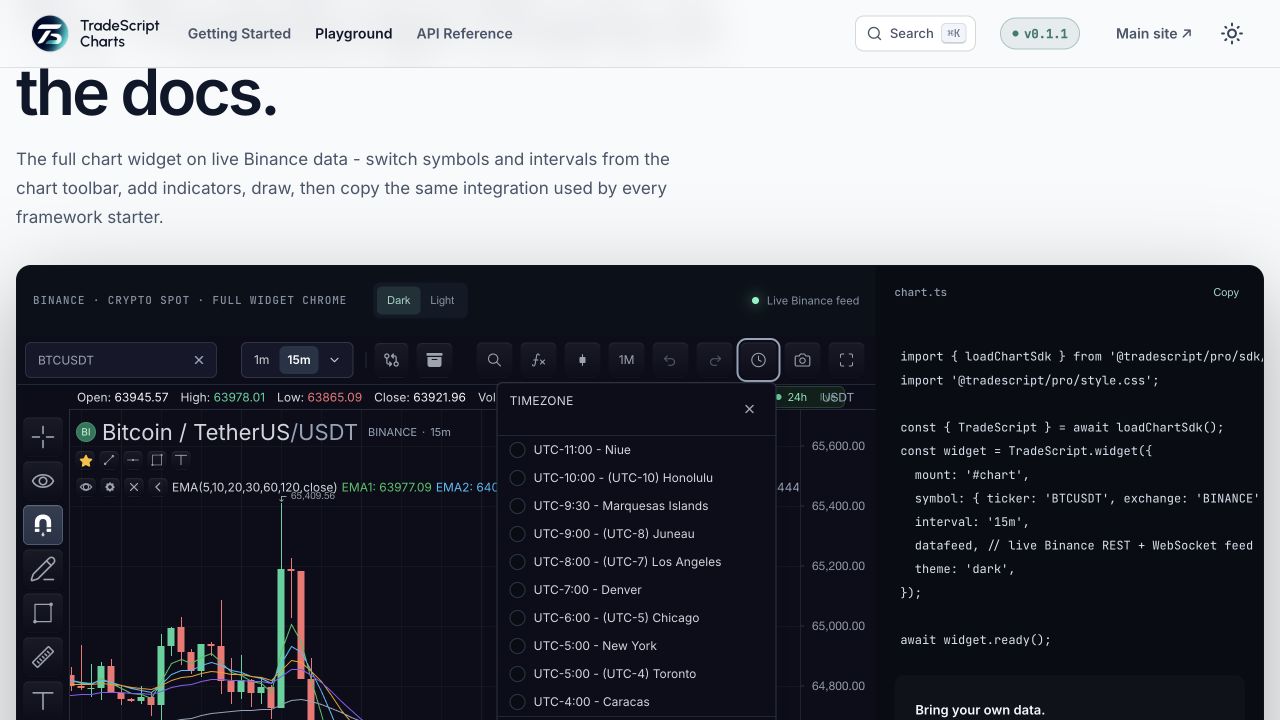This screenshot has width=1280, height=720.
Task: Select UTC-7:00 Denver timezone
Action: (x=636, y=590)
